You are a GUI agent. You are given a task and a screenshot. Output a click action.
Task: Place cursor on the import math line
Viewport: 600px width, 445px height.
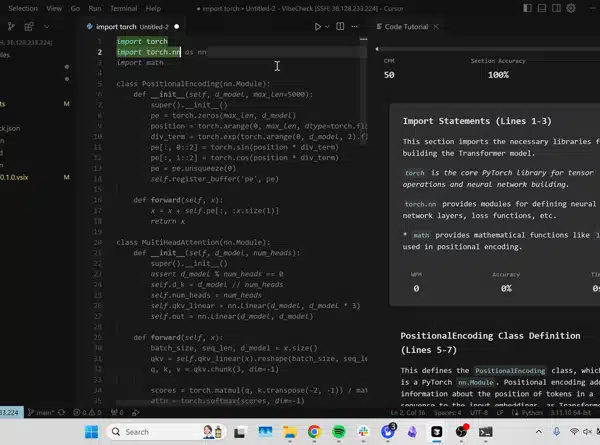point(140,62)
